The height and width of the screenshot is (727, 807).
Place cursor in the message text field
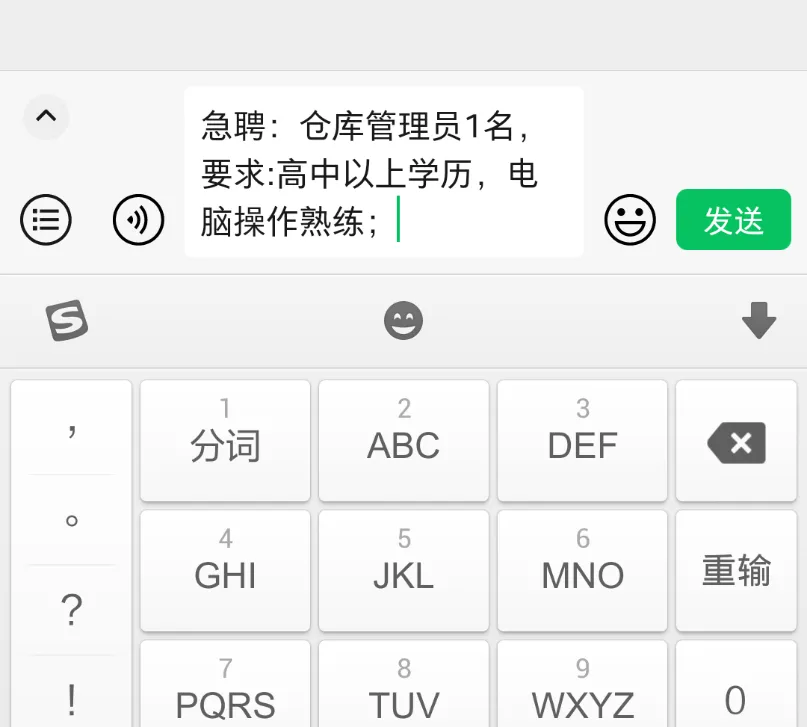coord(384,172)
